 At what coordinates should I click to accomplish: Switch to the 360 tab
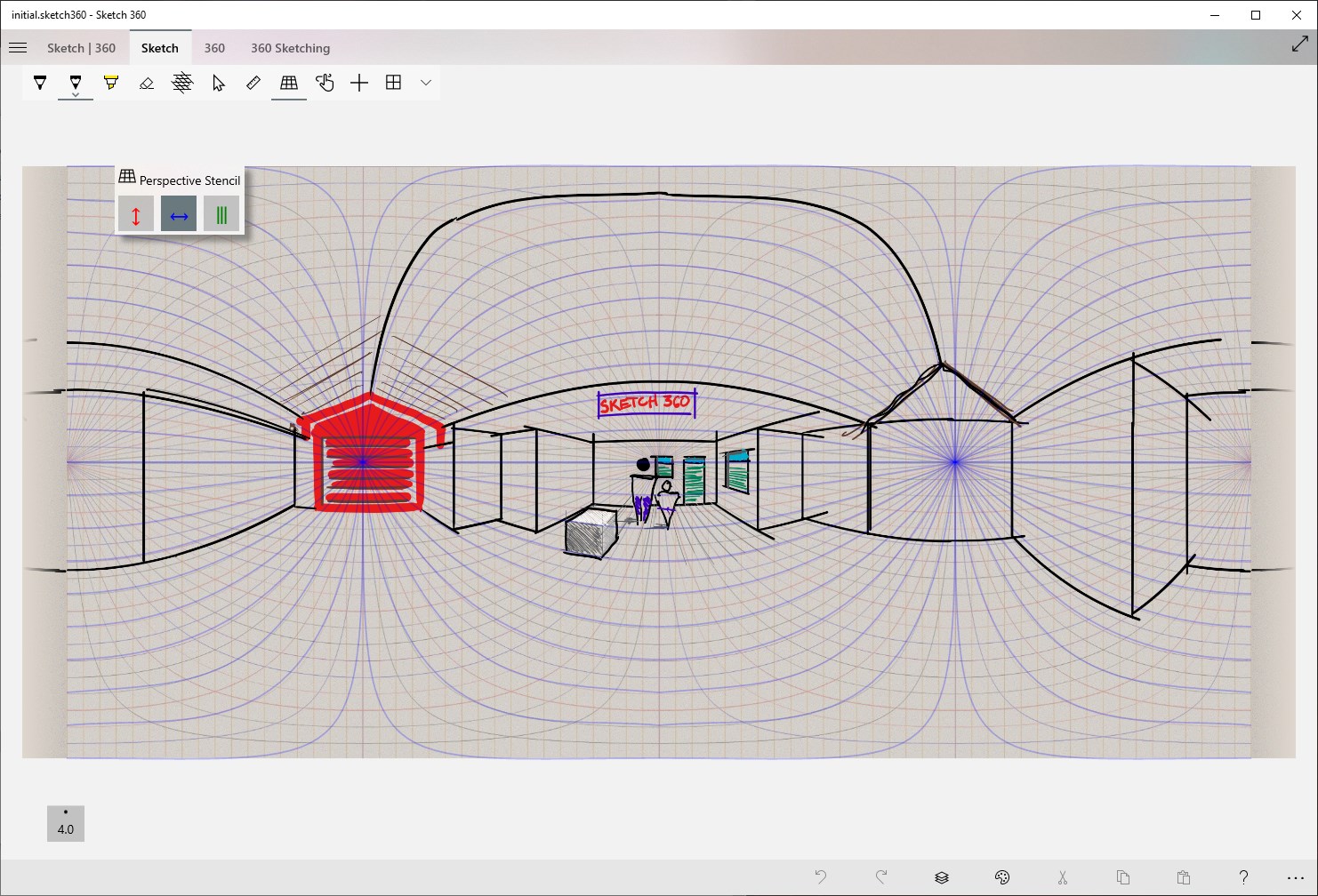coord(213,47)
